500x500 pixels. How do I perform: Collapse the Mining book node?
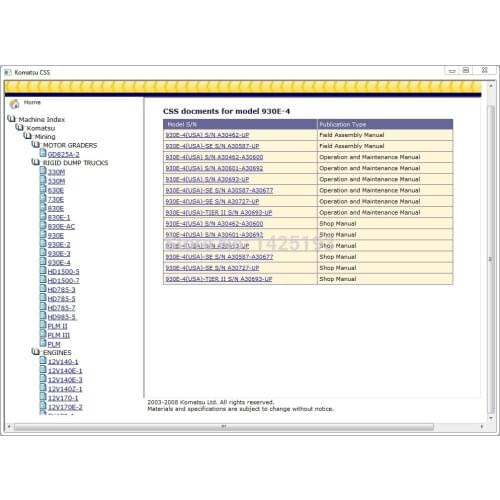28,136
